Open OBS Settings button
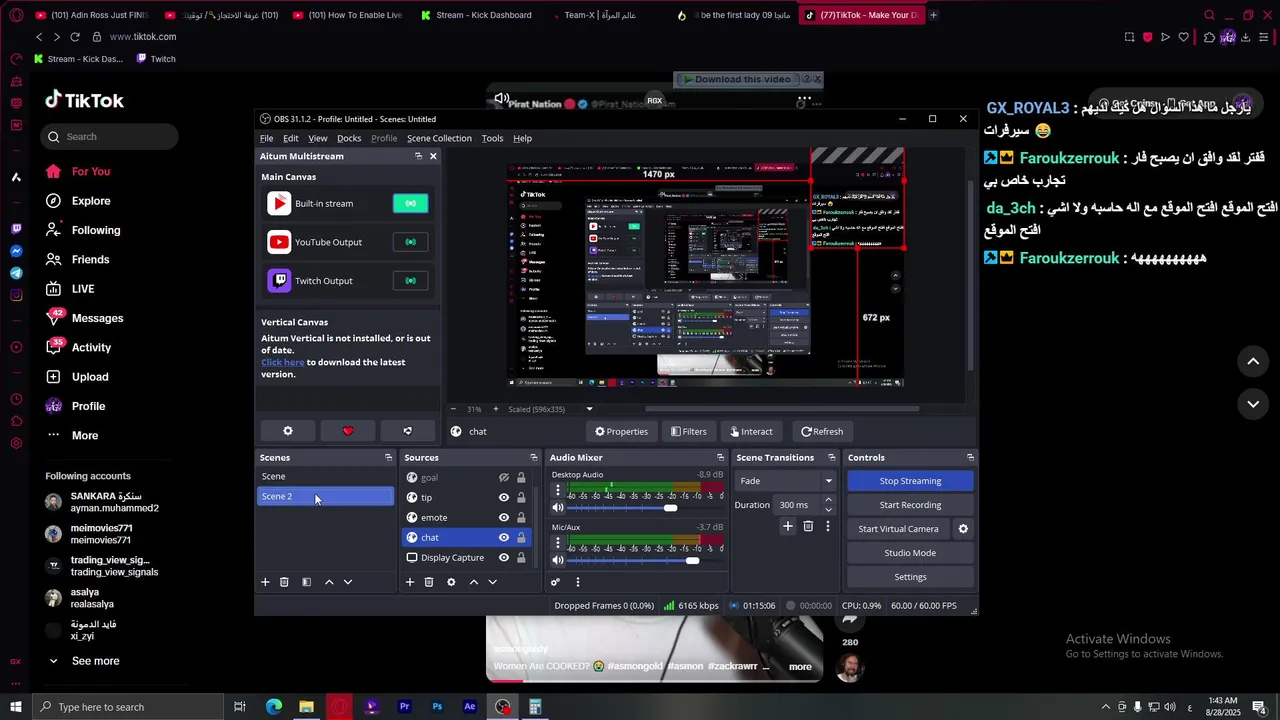The width and height of the screenshot is (1280, 720). (910, 577)
